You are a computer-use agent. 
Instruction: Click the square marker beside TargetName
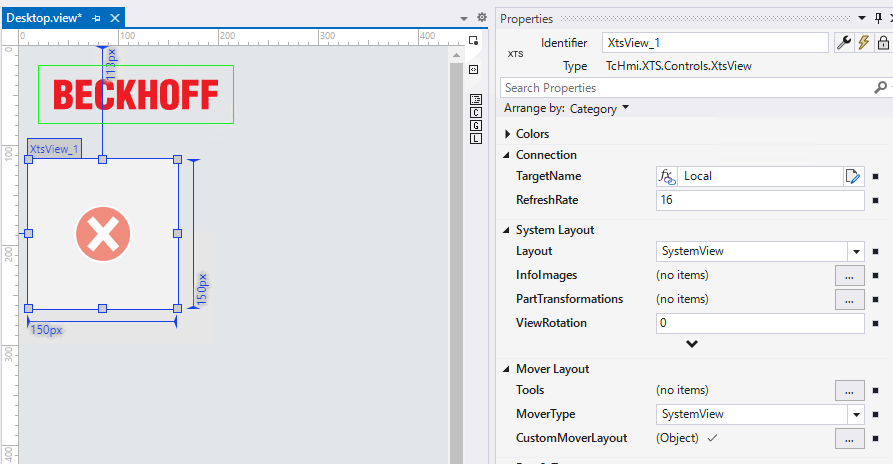point(876,176)
